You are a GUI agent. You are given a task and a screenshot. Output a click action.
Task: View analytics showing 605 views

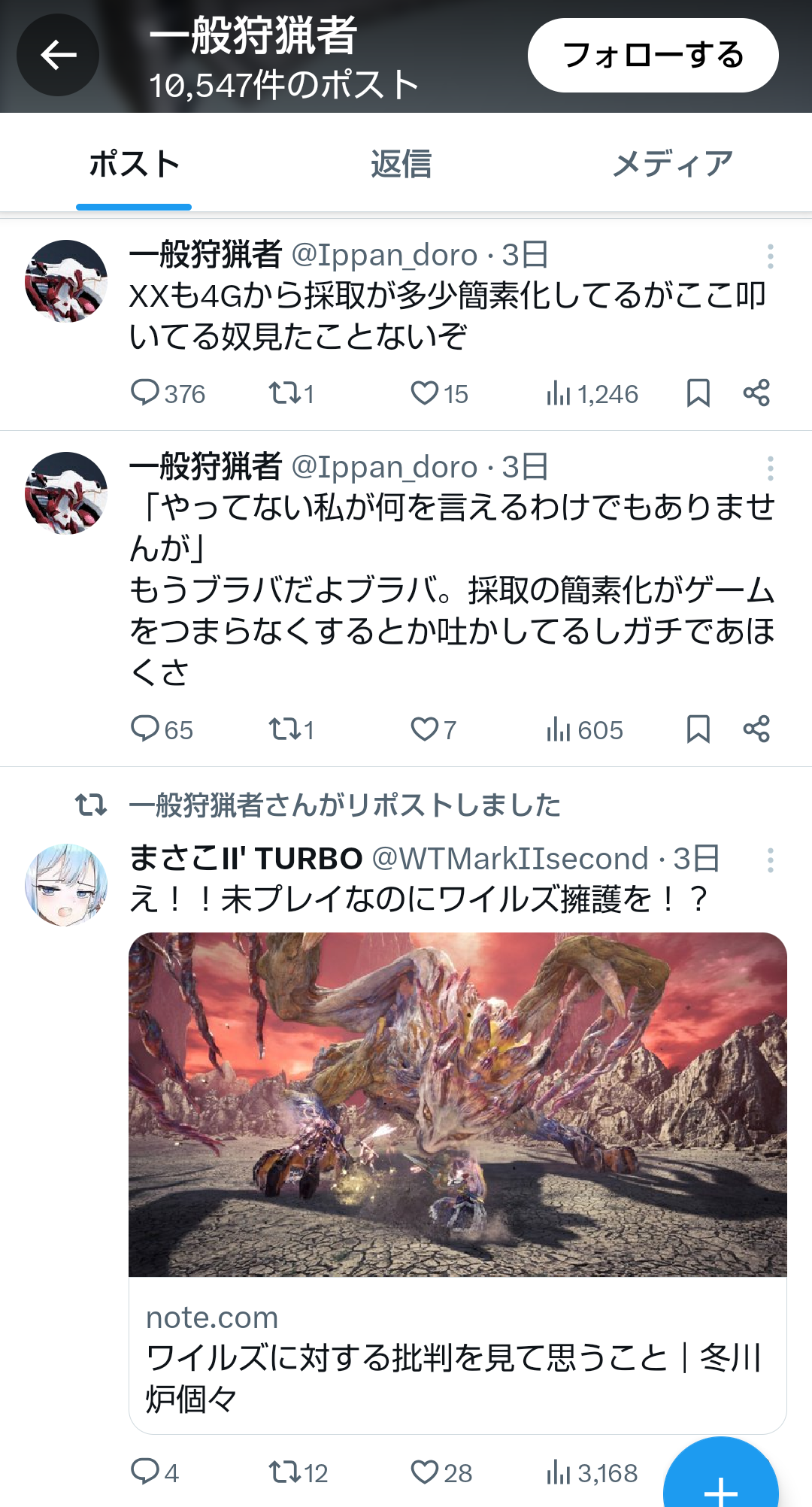[x=585, y=729]
